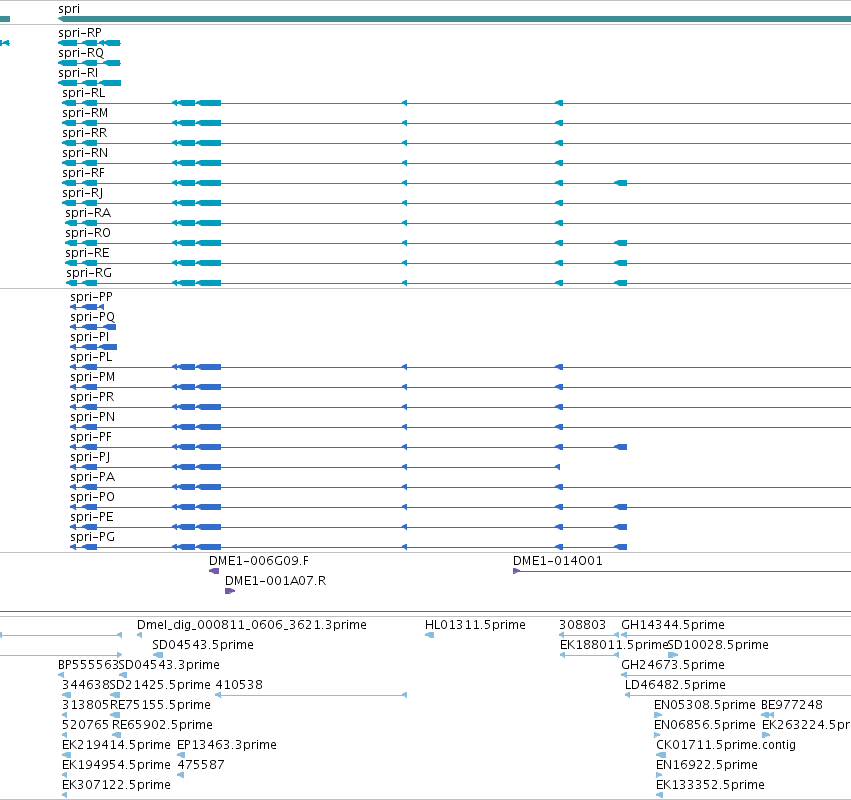
Task: Select the spri gene label
Action: point(69,9)
